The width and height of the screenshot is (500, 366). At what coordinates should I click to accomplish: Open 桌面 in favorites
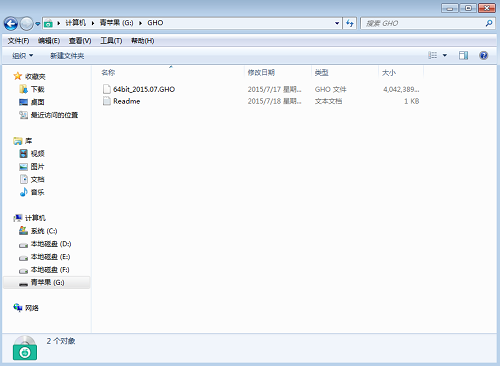[x=38, y=102]
